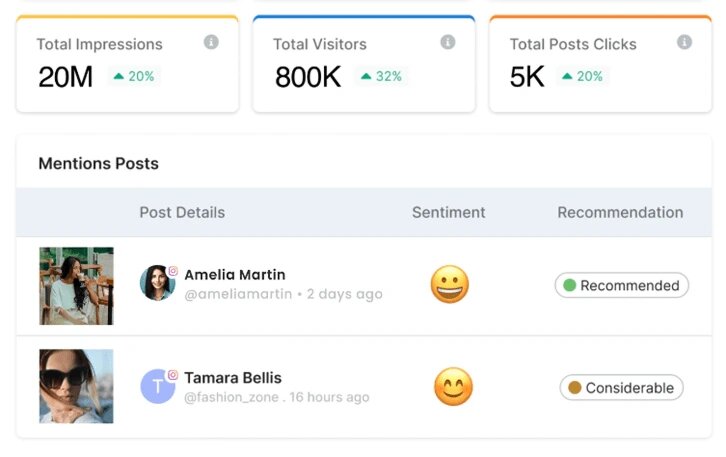Click the 20M impressions value
Image resolution: width=726 pixels, height=457 pixels.
pos(66,77)
